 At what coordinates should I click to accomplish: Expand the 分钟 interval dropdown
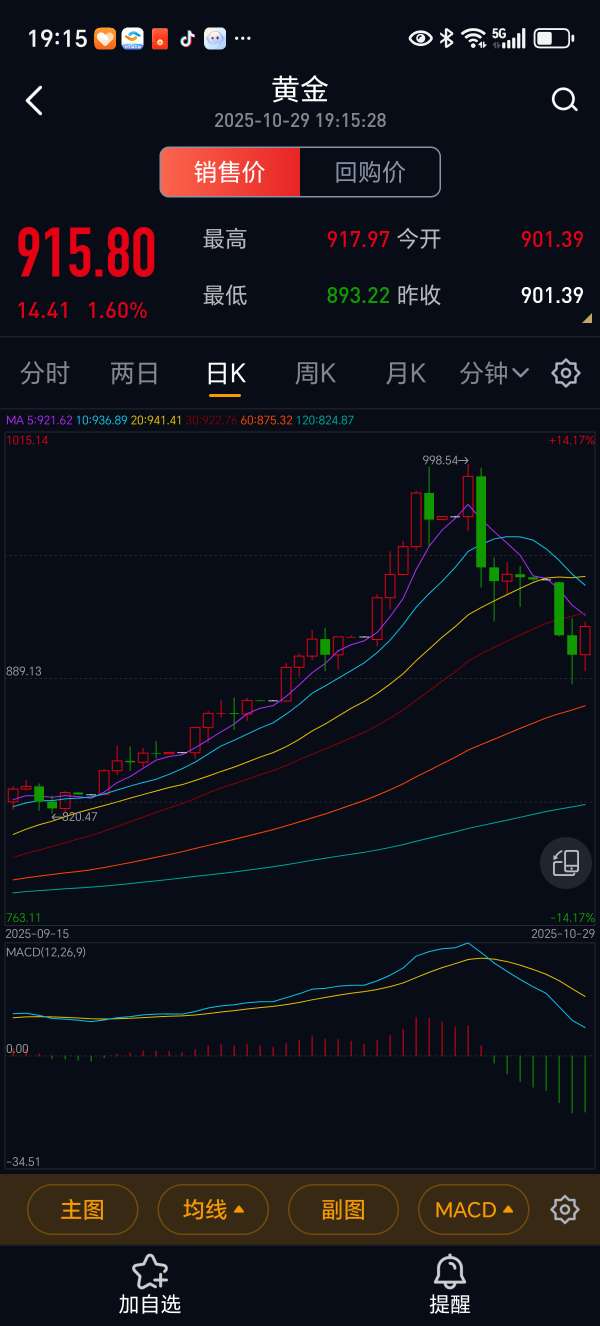point(494,373)
